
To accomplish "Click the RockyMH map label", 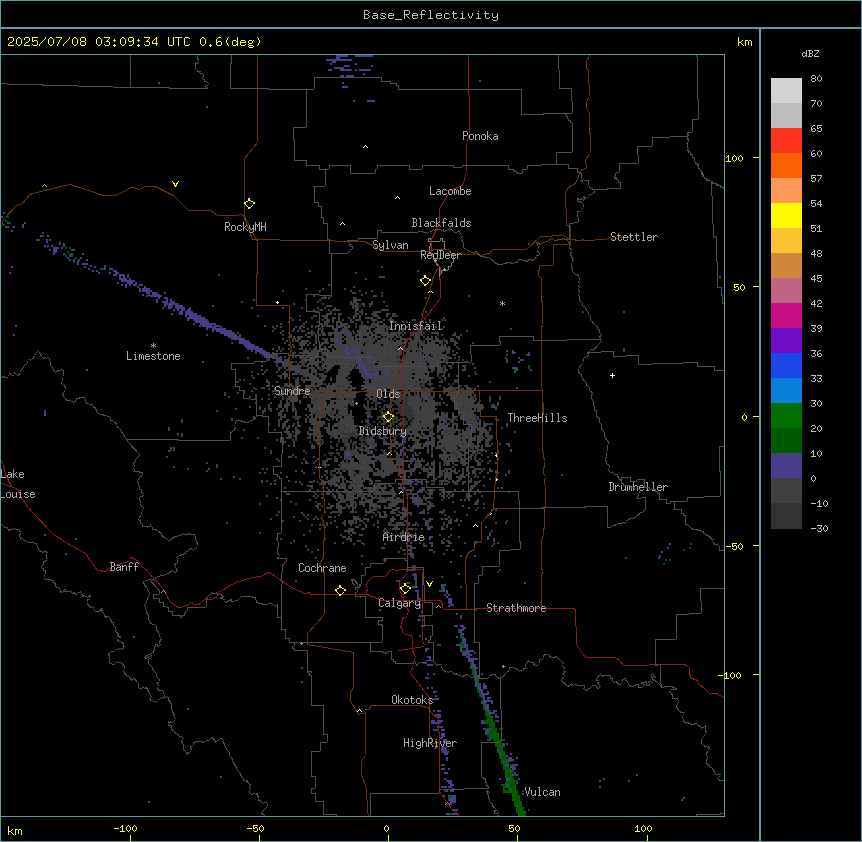I will point(245,227).
